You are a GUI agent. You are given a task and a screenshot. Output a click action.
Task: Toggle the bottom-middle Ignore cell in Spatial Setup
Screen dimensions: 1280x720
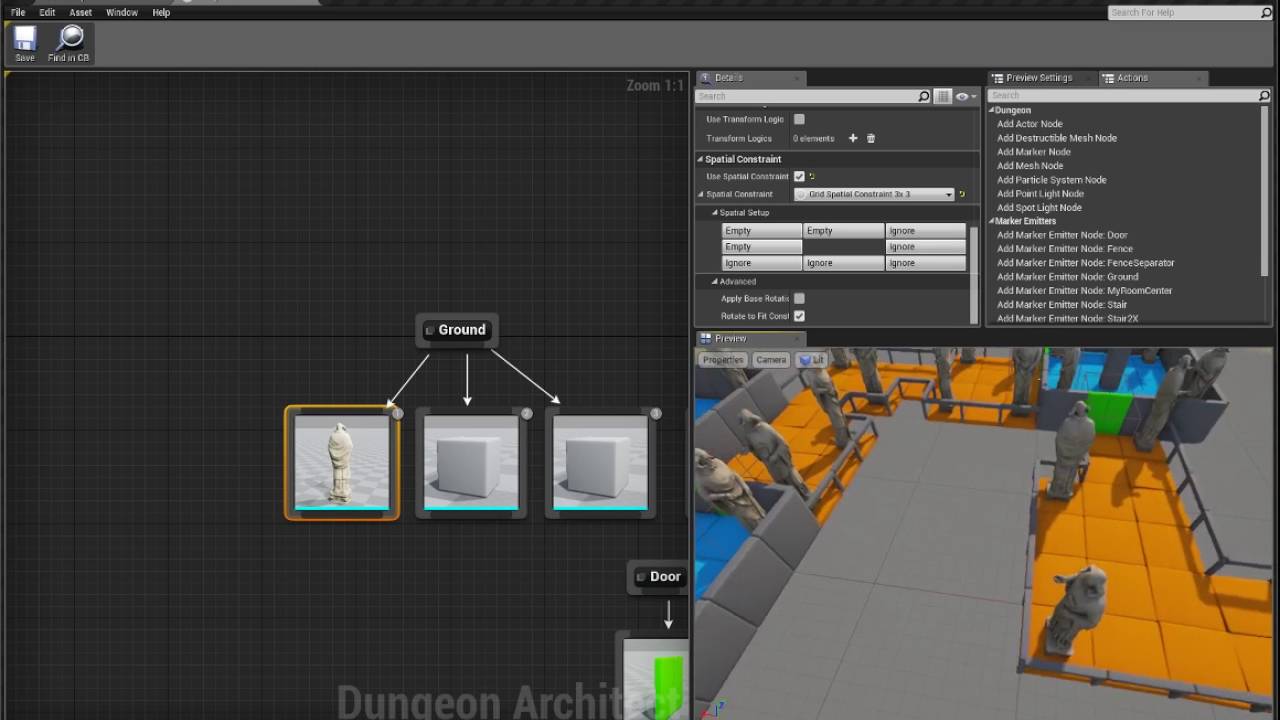[x=844, y=263]
